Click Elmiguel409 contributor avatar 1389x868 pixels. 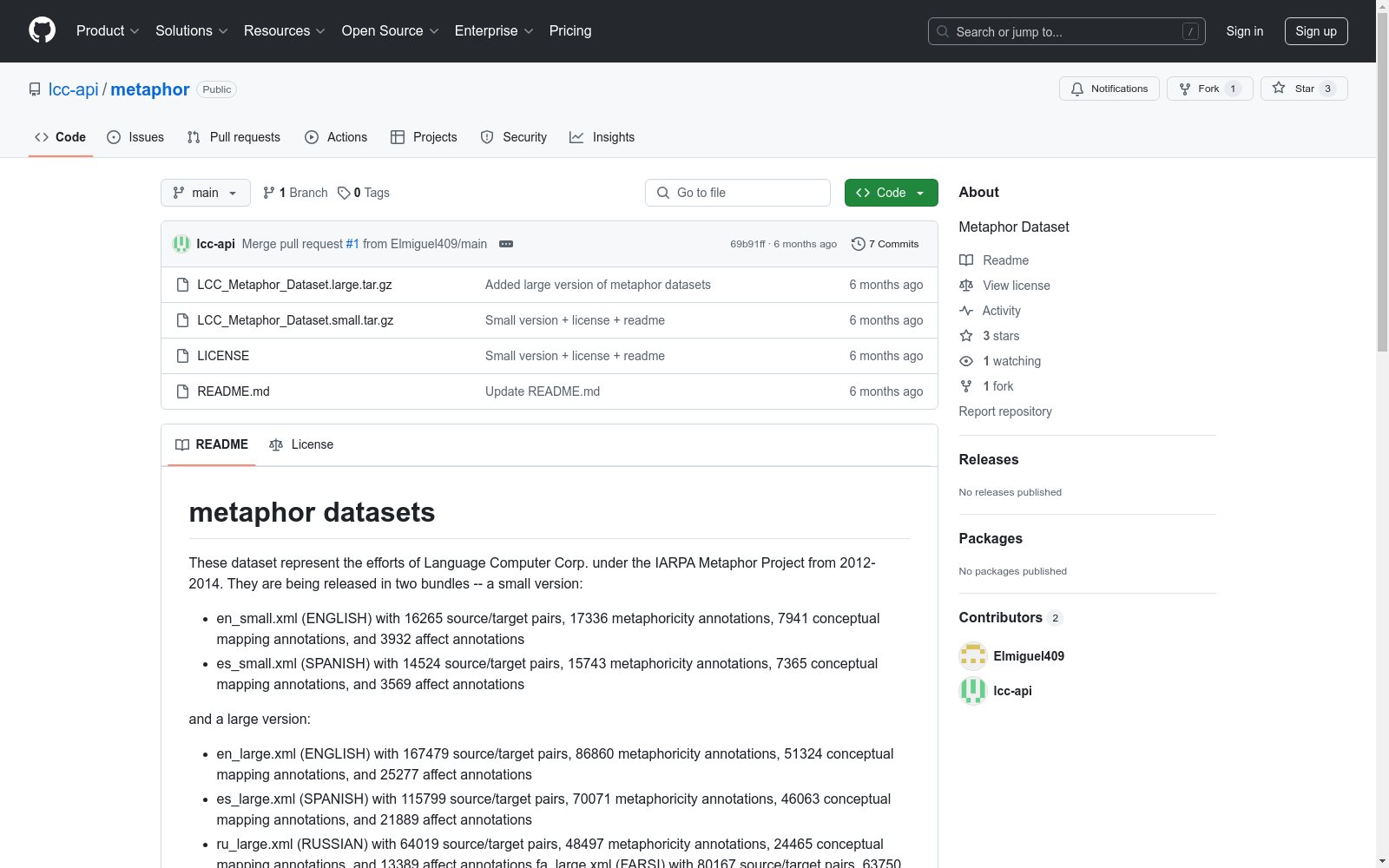click(x=973, y=656)
